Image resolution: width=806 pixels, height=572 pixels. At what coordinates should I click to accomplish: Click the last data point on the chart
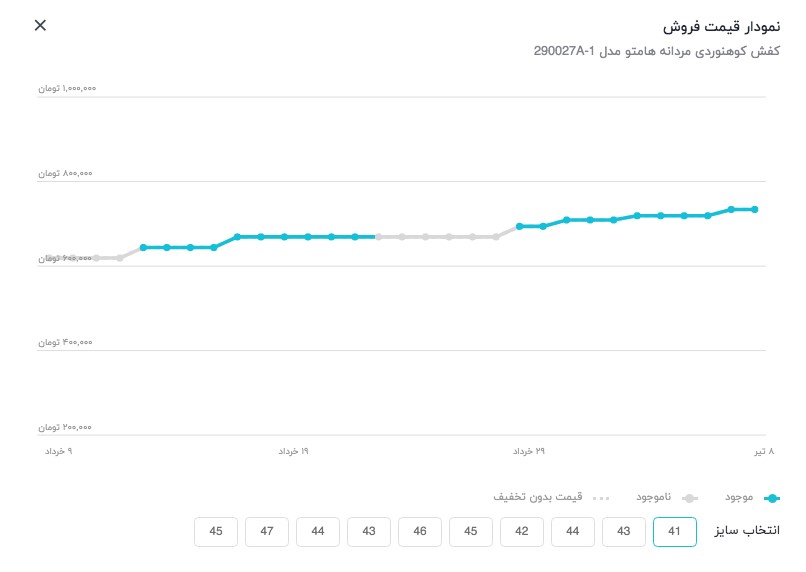click(755, 209)
